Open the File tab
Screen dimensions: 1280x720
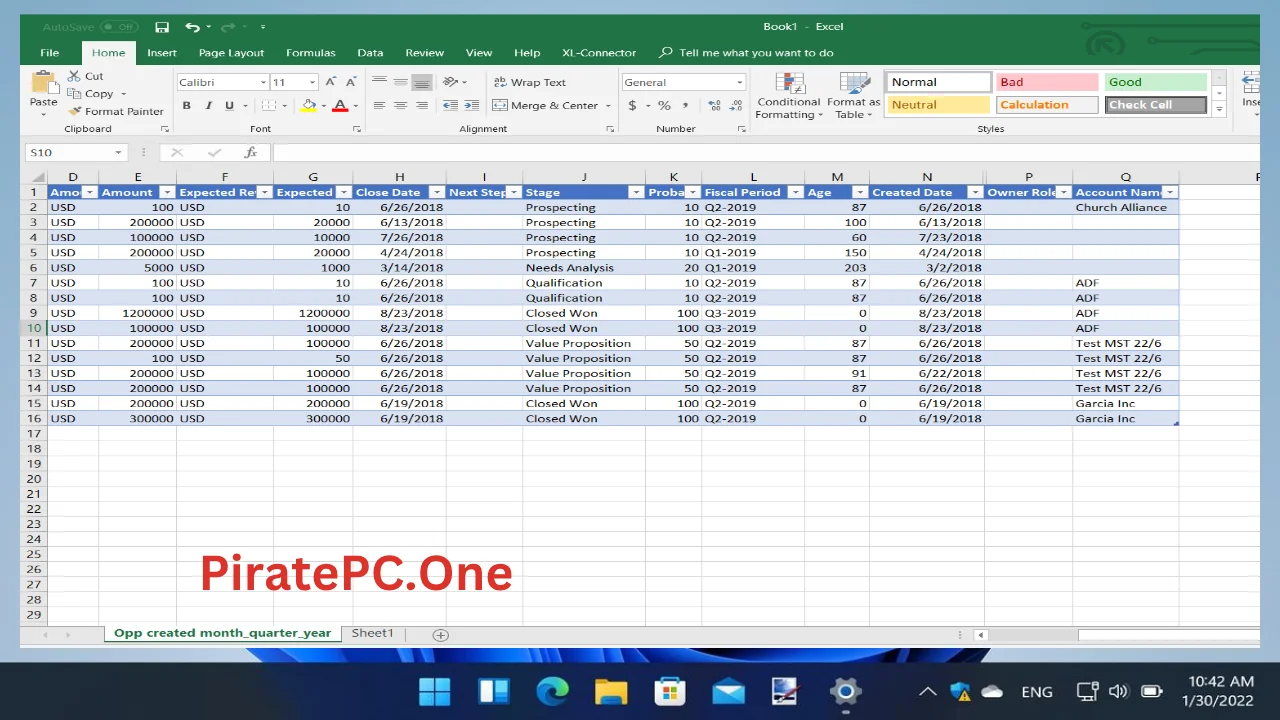tap(49, 53)
